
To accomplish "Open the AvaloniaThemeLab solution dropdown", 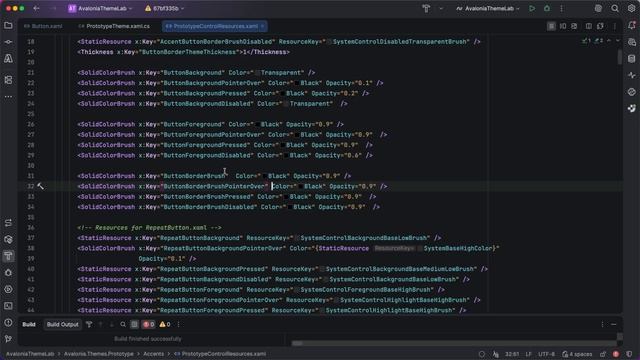I will 100,9.
